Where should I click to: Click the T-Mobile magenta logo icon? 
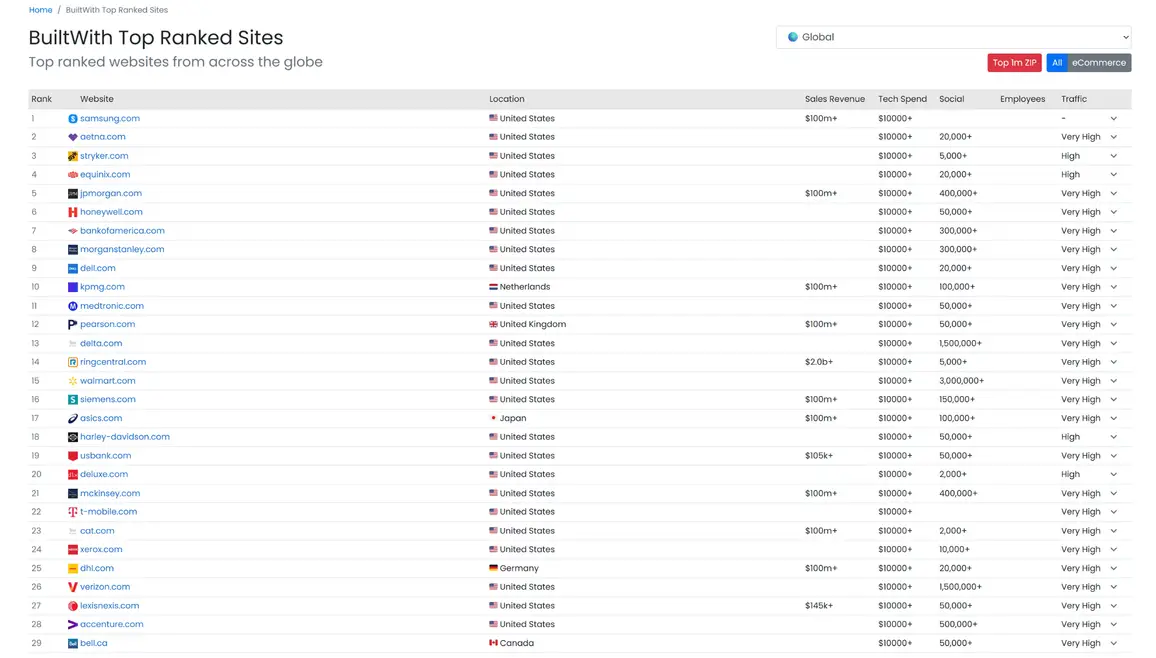[73, 512]
